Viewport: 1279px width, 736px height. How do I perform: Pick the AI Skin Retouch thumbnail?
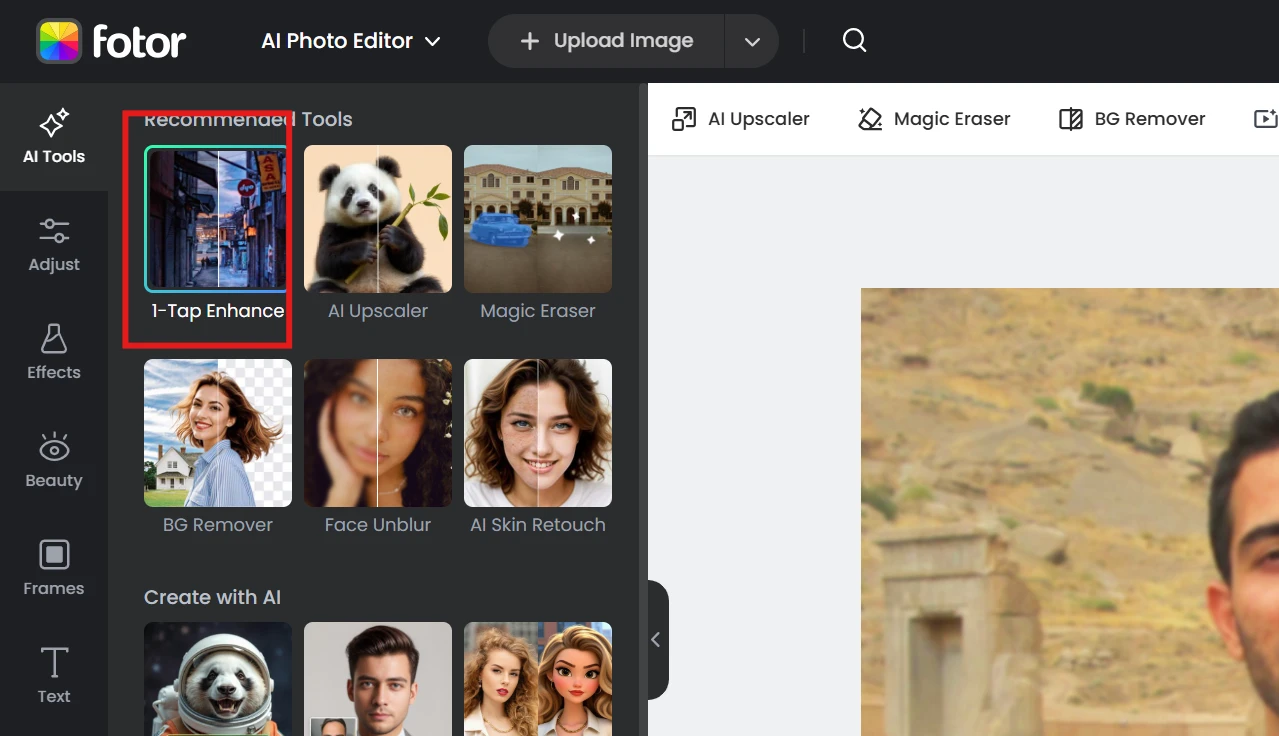click(x=538, y=433)
